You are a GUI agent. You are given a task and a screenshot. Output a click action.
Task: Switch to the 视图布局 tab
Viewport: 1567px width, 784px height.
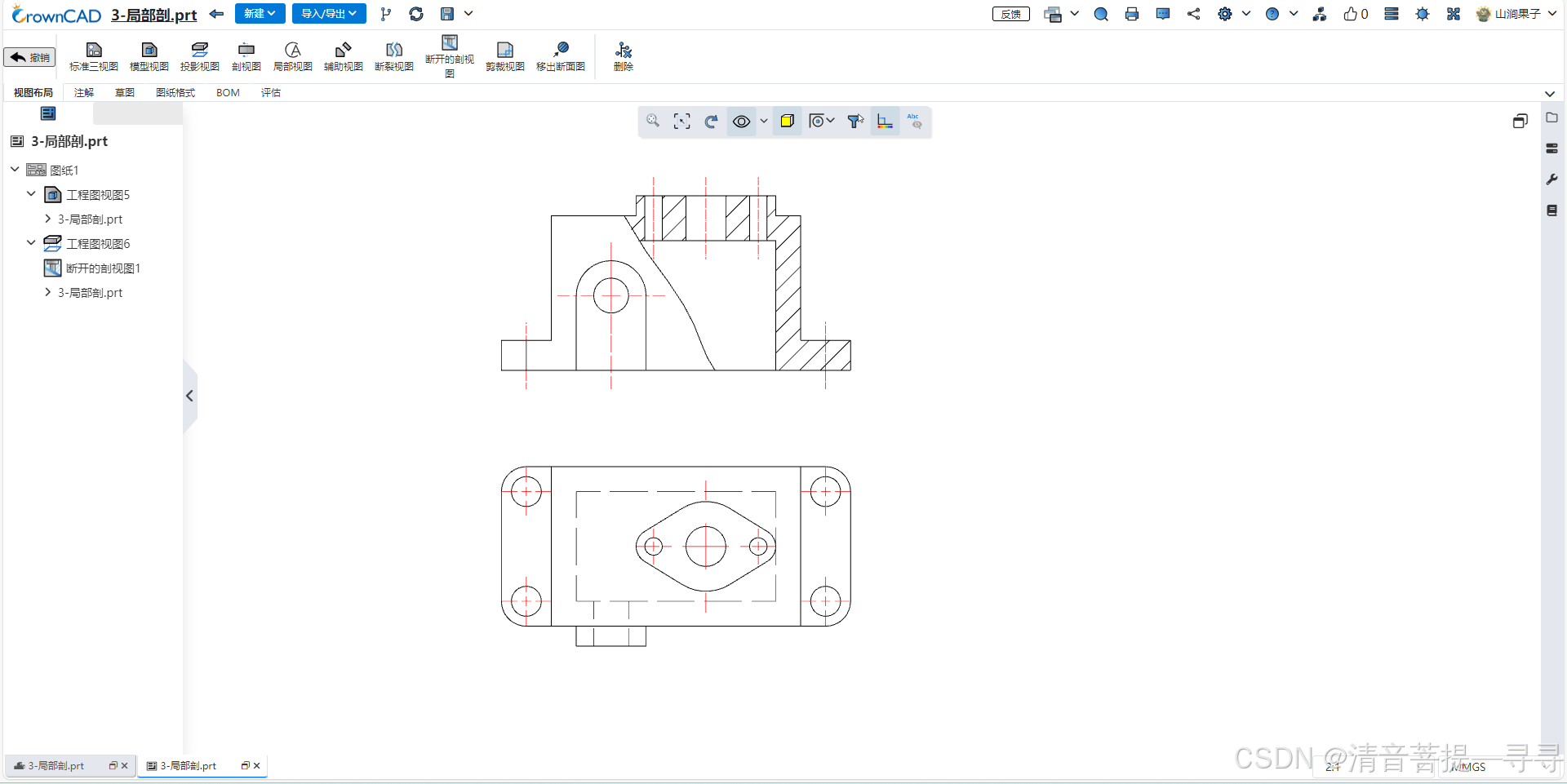(33, 93)
